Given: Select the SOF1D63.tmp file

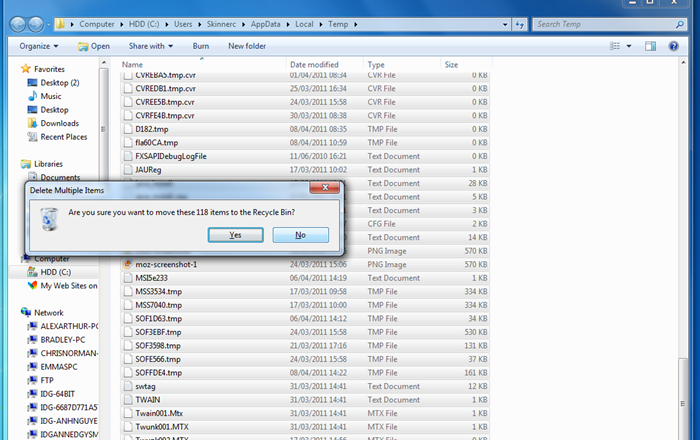Looking at the screenshot, I should click(305, 319).
